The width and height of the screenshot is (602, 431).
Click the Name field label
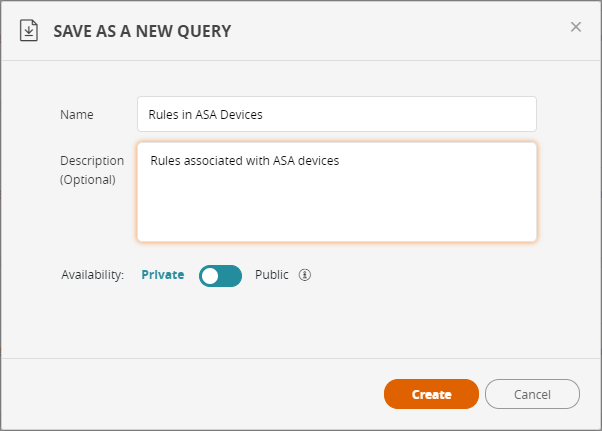pos(77,114)
